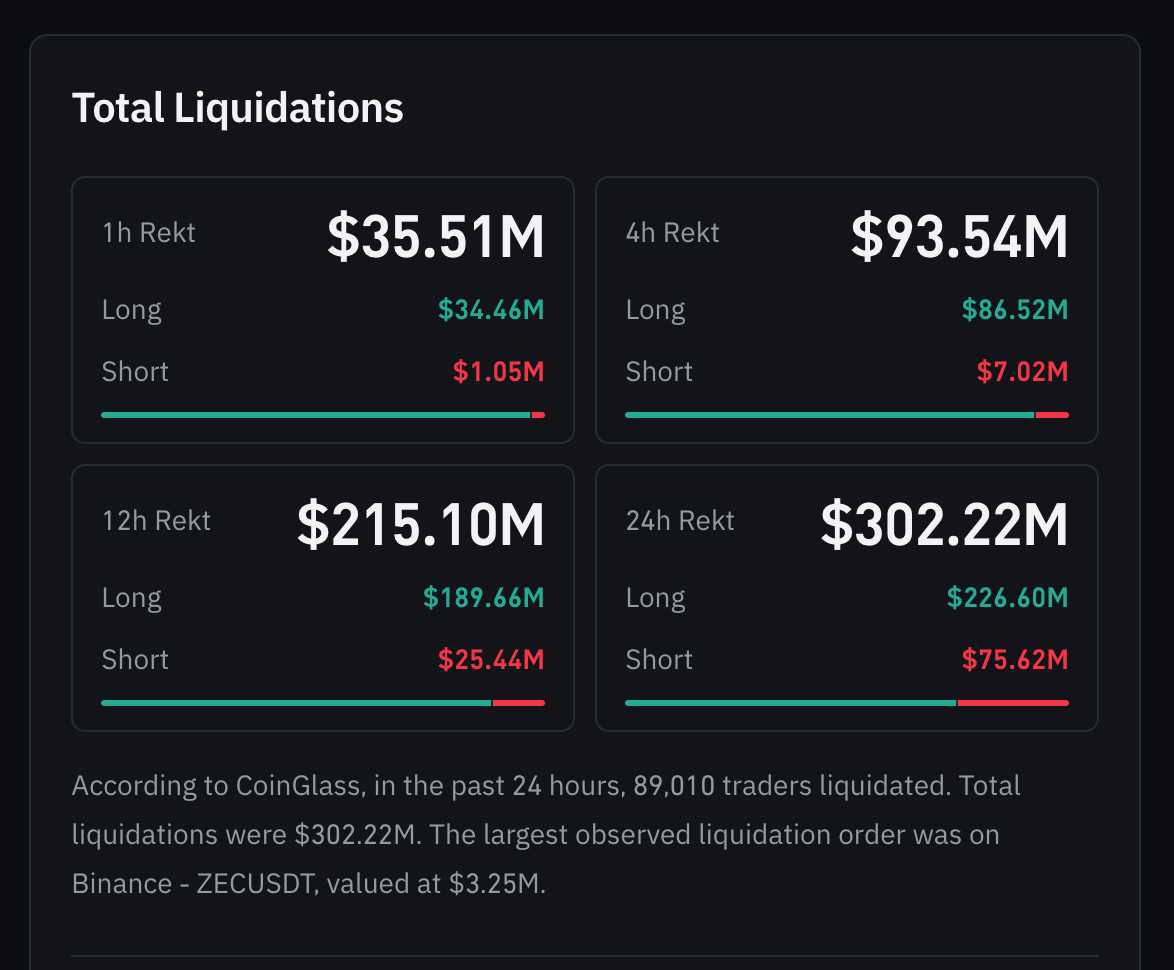Viewport: 1174px width, 970px height.
Task: Click the Short label in 24h Rekt card
Action: 659,660
